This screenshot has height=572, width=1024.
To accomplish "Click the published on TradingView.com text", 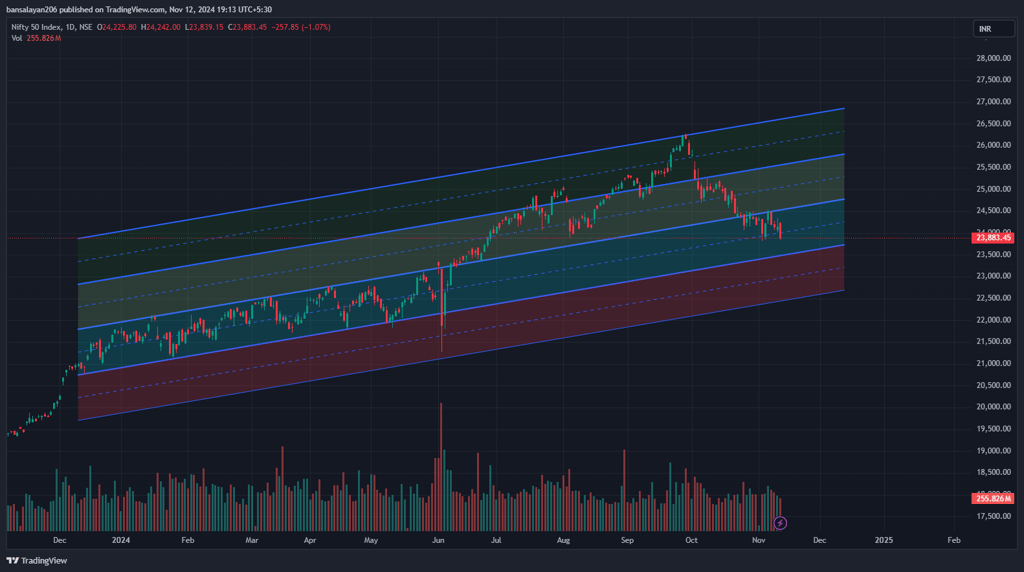I will pyautogui.click(x=112, y=10).
